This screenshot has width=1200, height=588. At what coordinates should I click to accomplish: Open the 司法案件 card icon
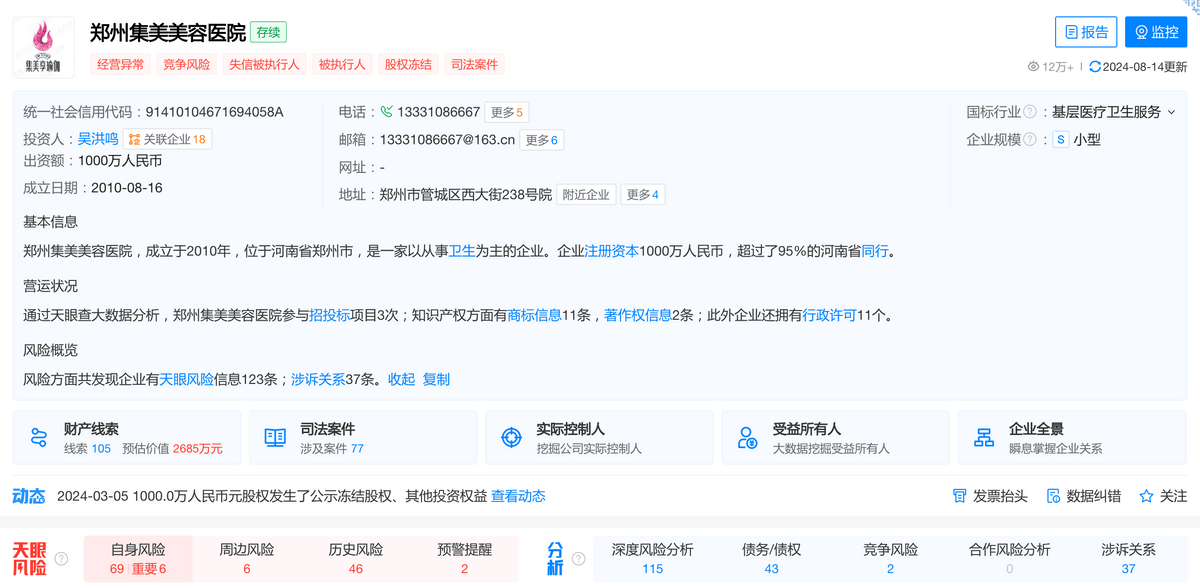pos(275,437)
